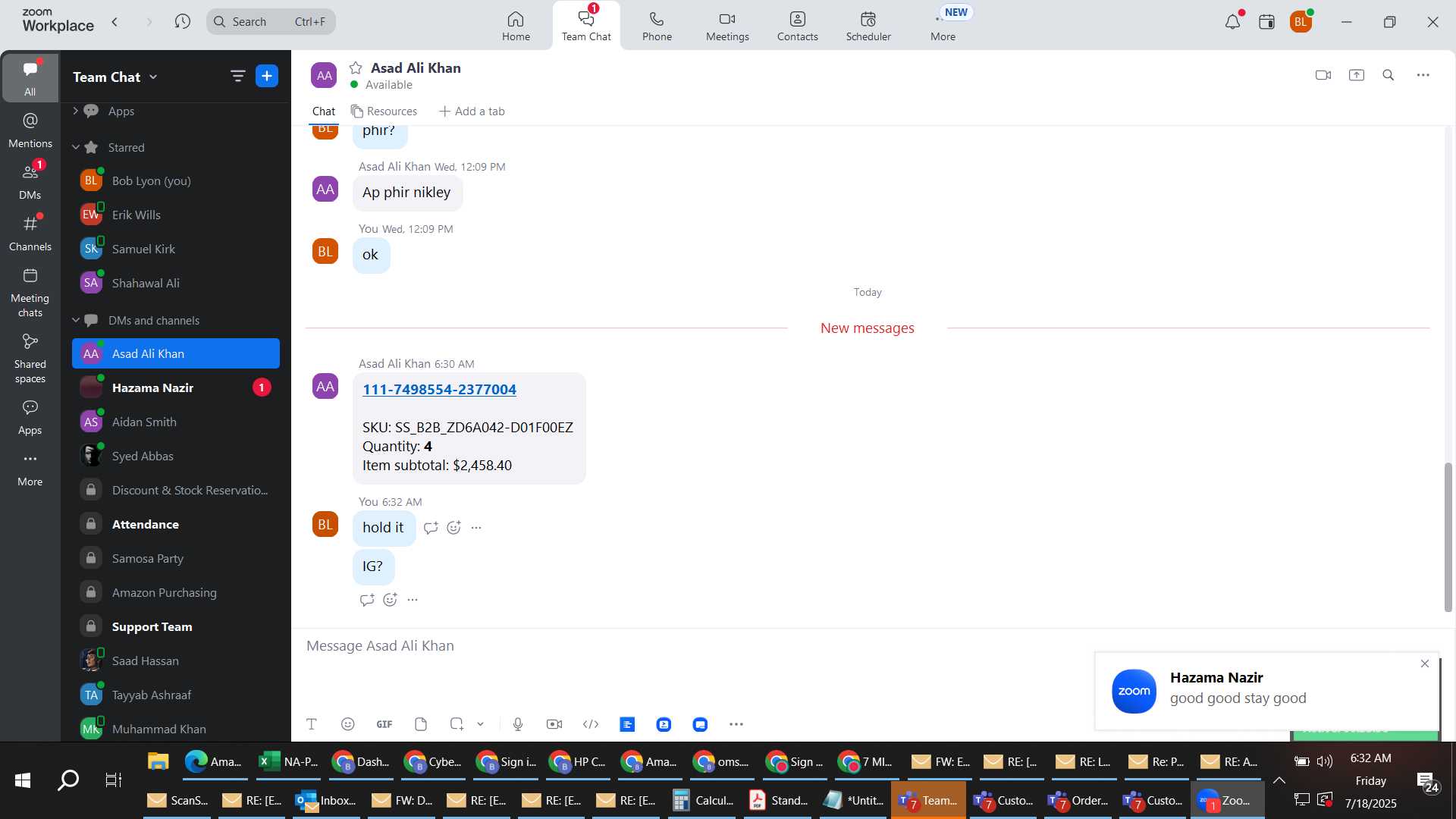Open the Calculator taskbar app
Image resolution: width=1456 pixels, height=819 pixels.
(704, 800)
